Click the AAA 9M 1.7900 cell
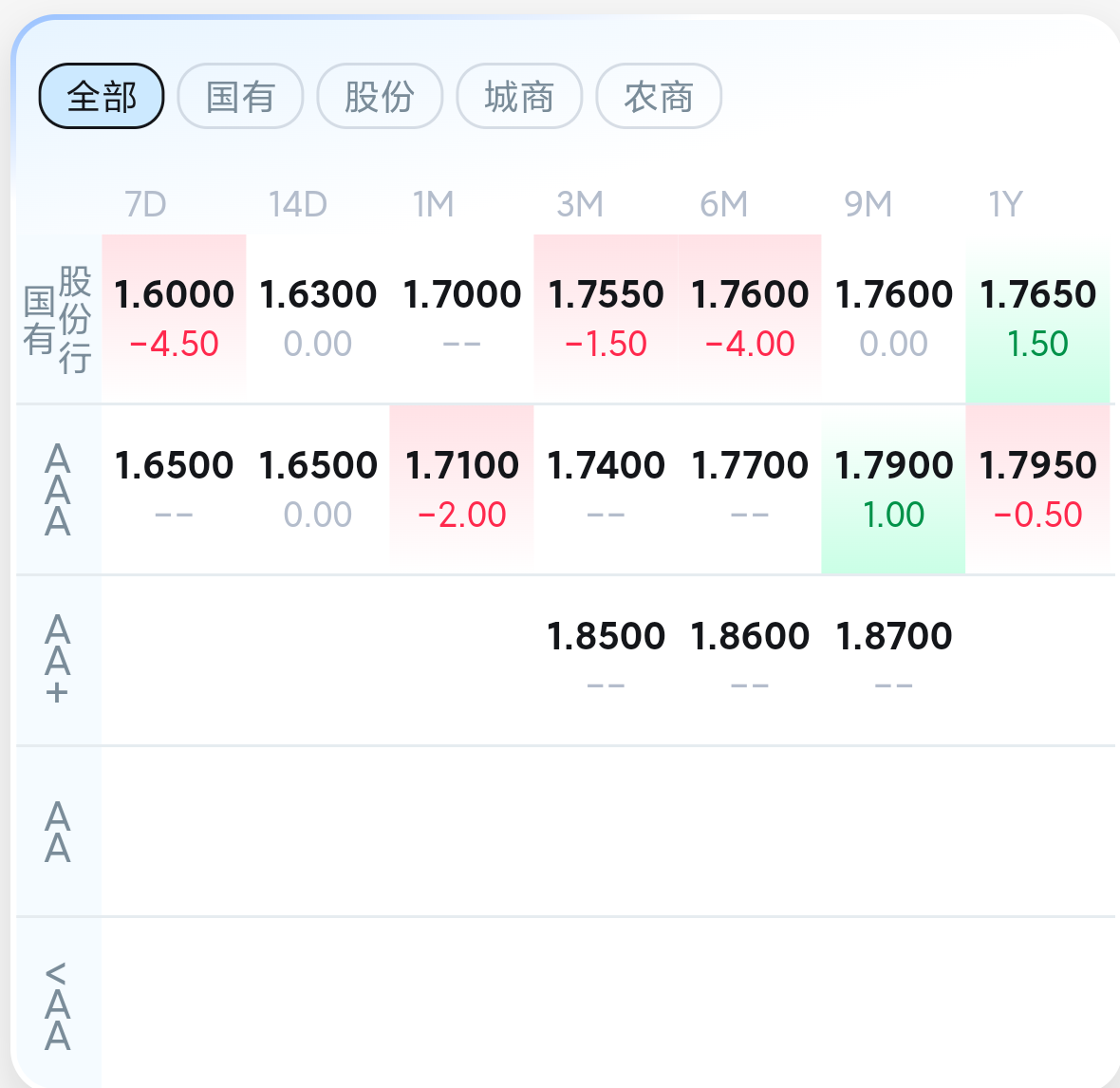The width and height of the screenshot is (1120, 1088). click(893, 489)
